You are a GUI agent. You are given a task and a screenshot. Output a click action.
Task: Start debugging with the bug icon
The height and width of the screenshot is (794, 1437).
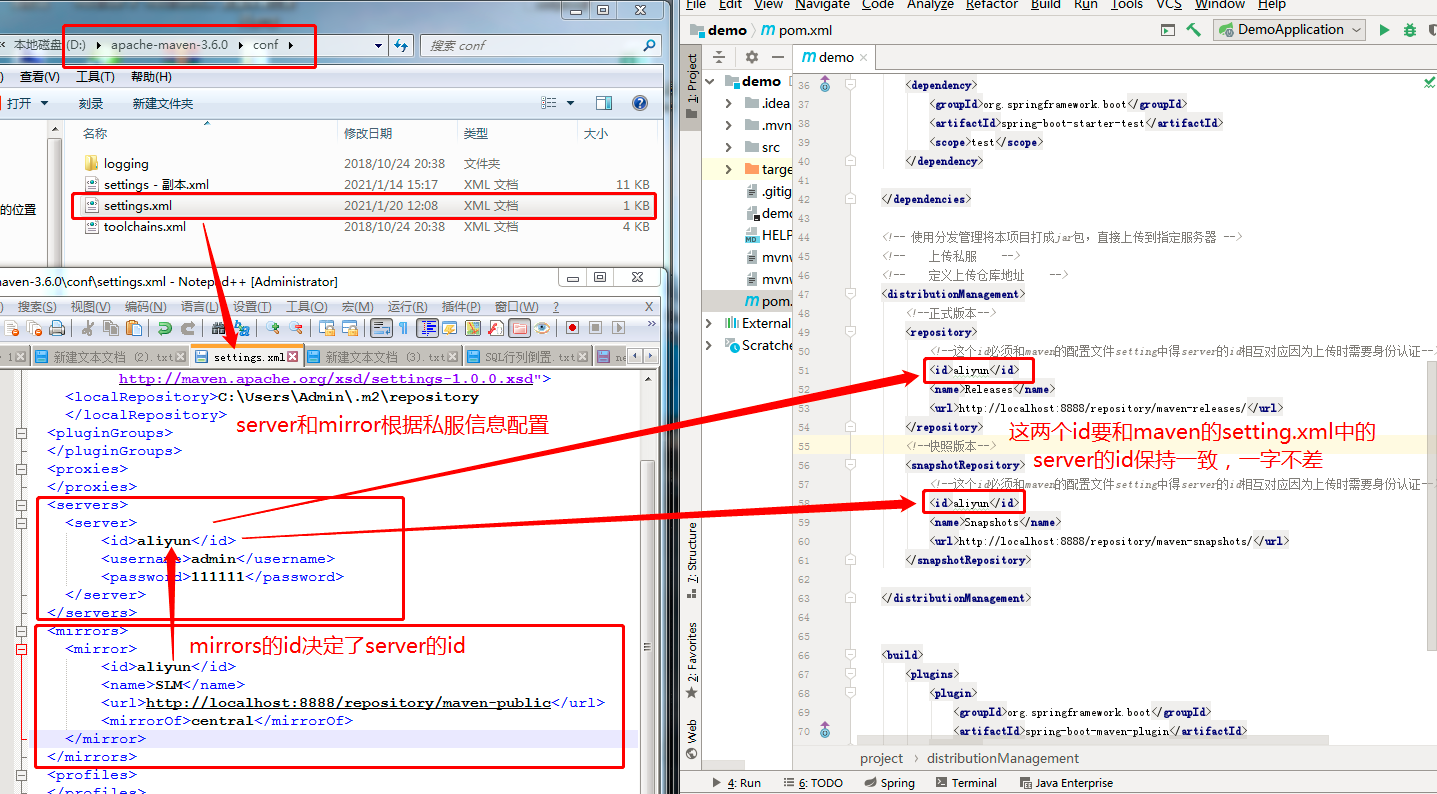click(x=1410, y=29)
